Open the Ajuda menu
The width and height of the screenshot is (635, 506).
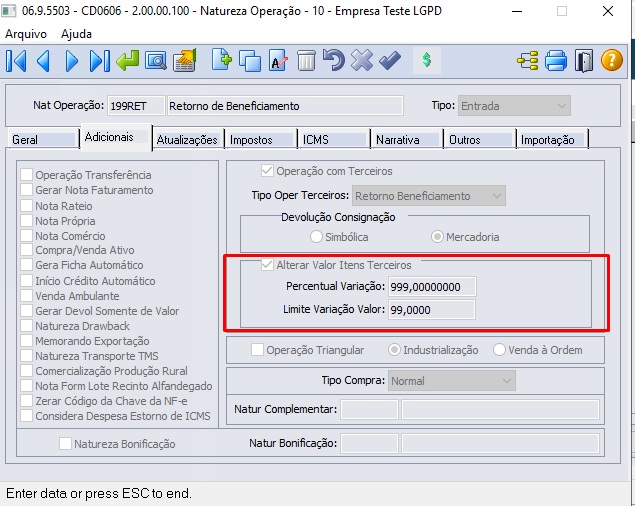[x=76, y=34]
